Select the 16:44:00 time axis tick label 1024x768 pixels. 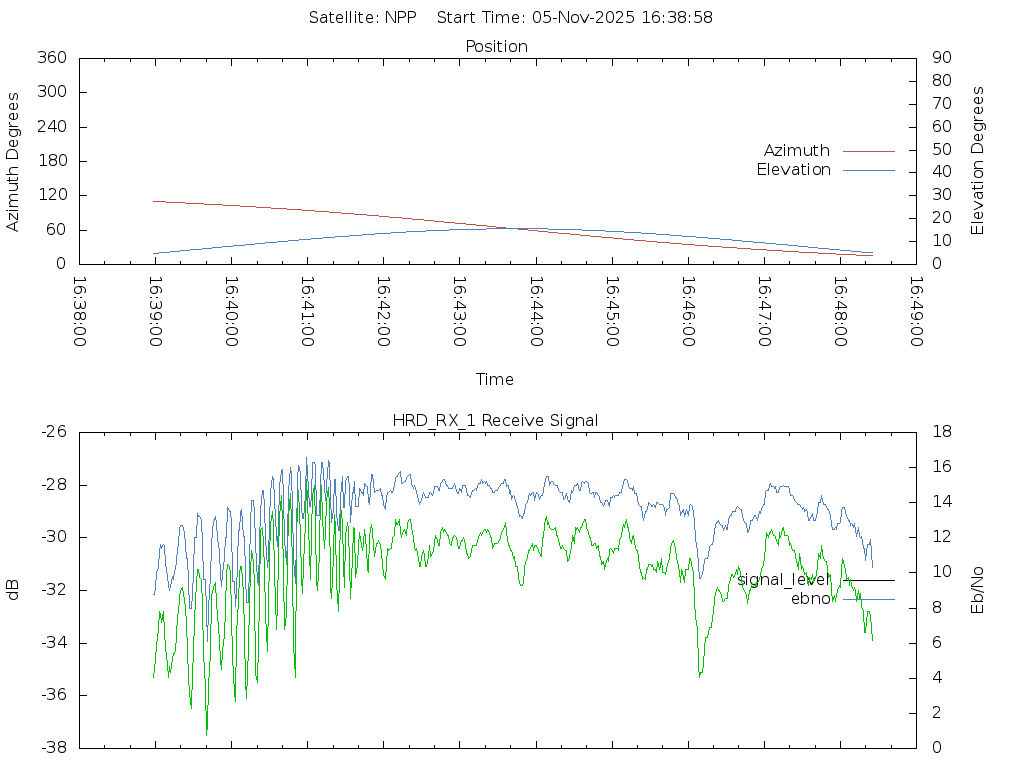[535, 311]
